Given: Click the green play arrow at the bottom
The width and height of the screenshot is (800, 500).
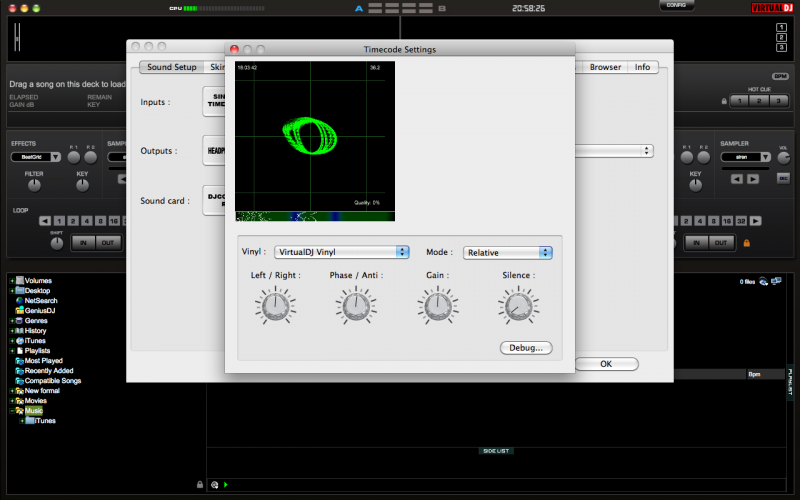Looking at the screenshot, I should (x=226, y=484).
